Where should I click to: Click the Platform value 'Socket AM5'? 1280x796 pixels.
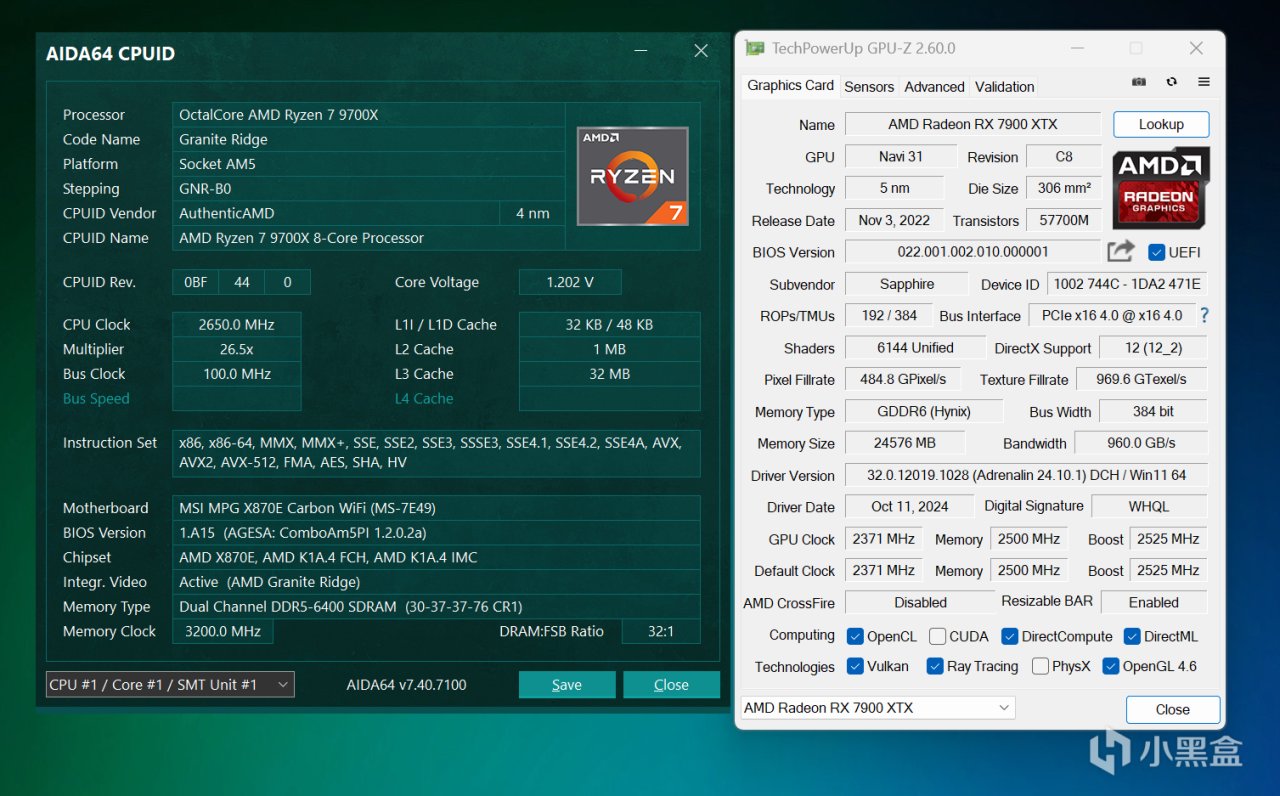(x=368, y=164)
